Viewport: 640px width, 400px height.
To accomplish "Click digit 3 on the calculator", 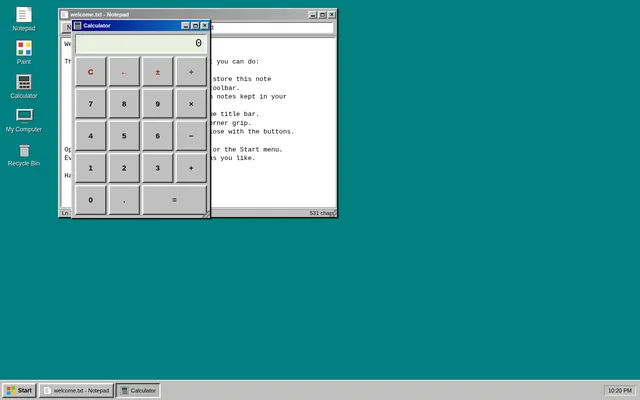I will (x=158, y=168).
